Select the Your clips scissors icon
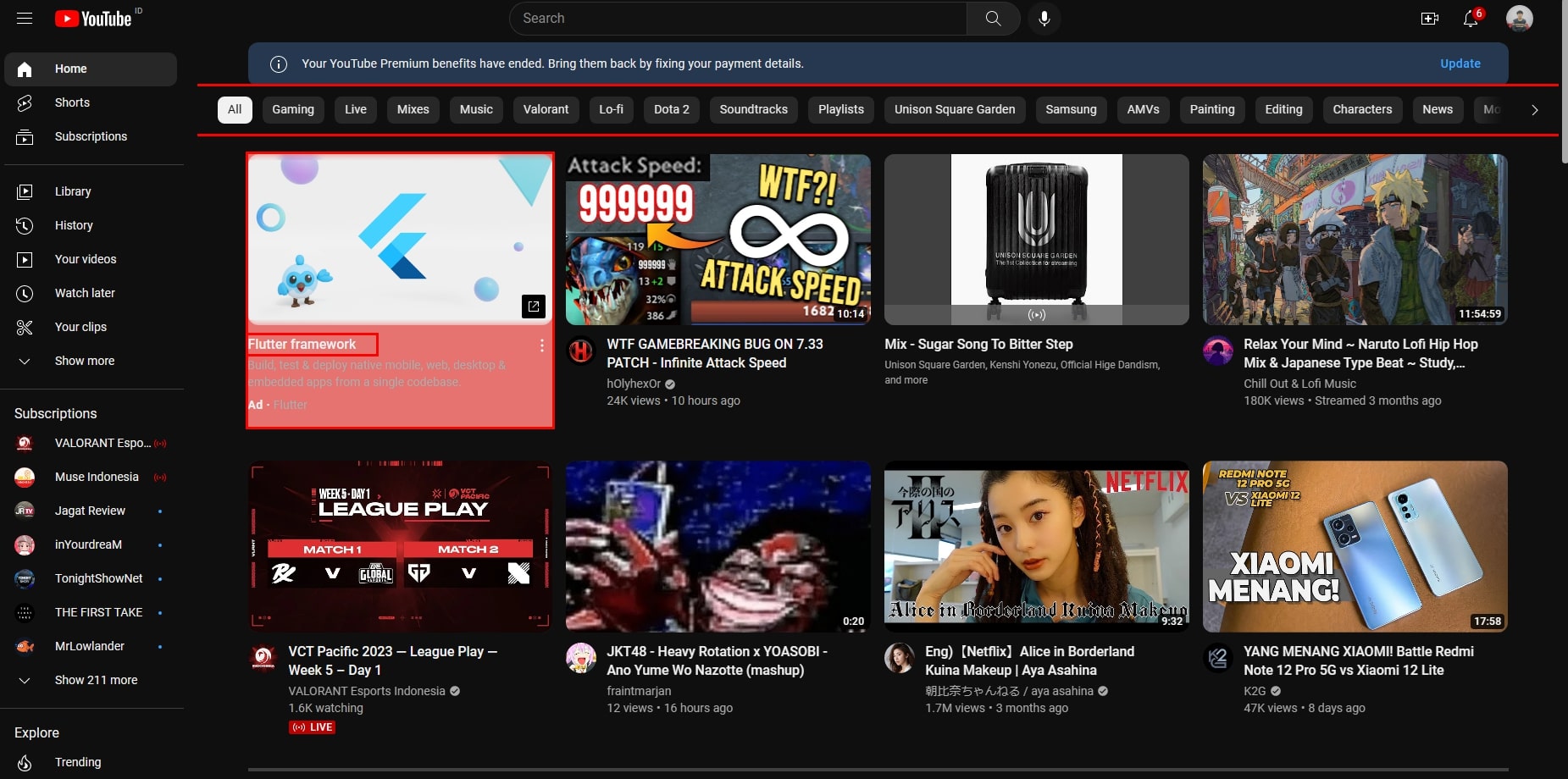Screen dimensions: 1568x779 pyautogui.click(x=25, y=327)
